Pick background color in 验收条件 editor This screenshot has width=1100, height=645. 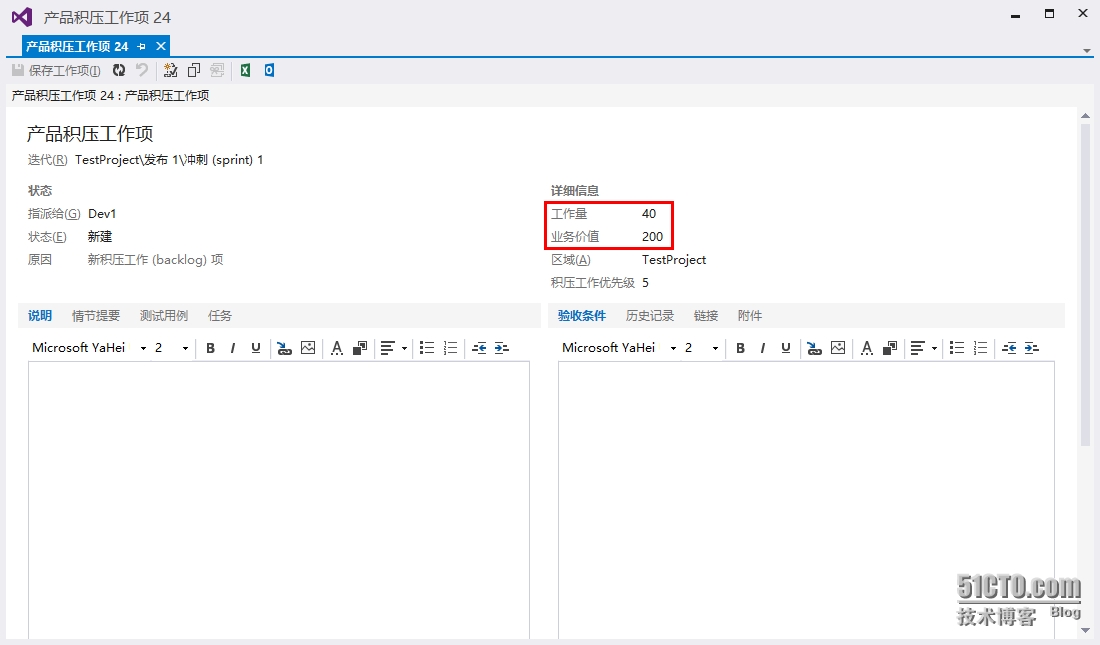click(890, 348)
